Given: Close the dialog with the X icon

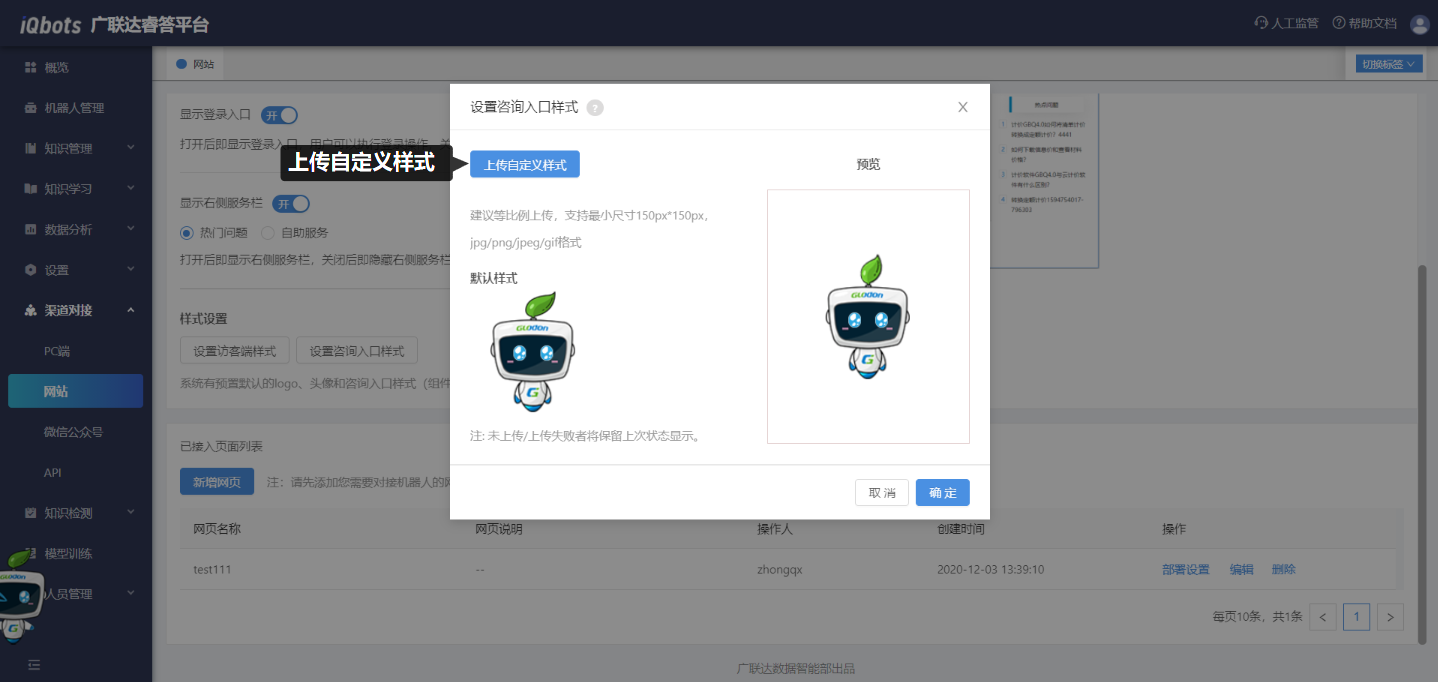Looking at the screenshot, I should [x=962, y=107].
